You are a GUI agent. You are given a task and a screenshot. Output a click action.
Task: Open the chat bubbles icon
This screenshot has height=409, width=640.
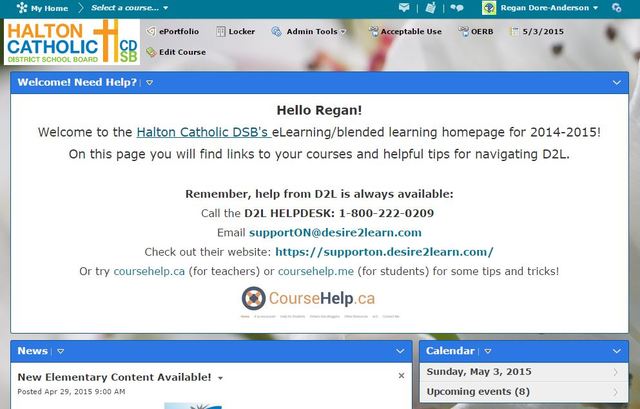click(457, 8)
